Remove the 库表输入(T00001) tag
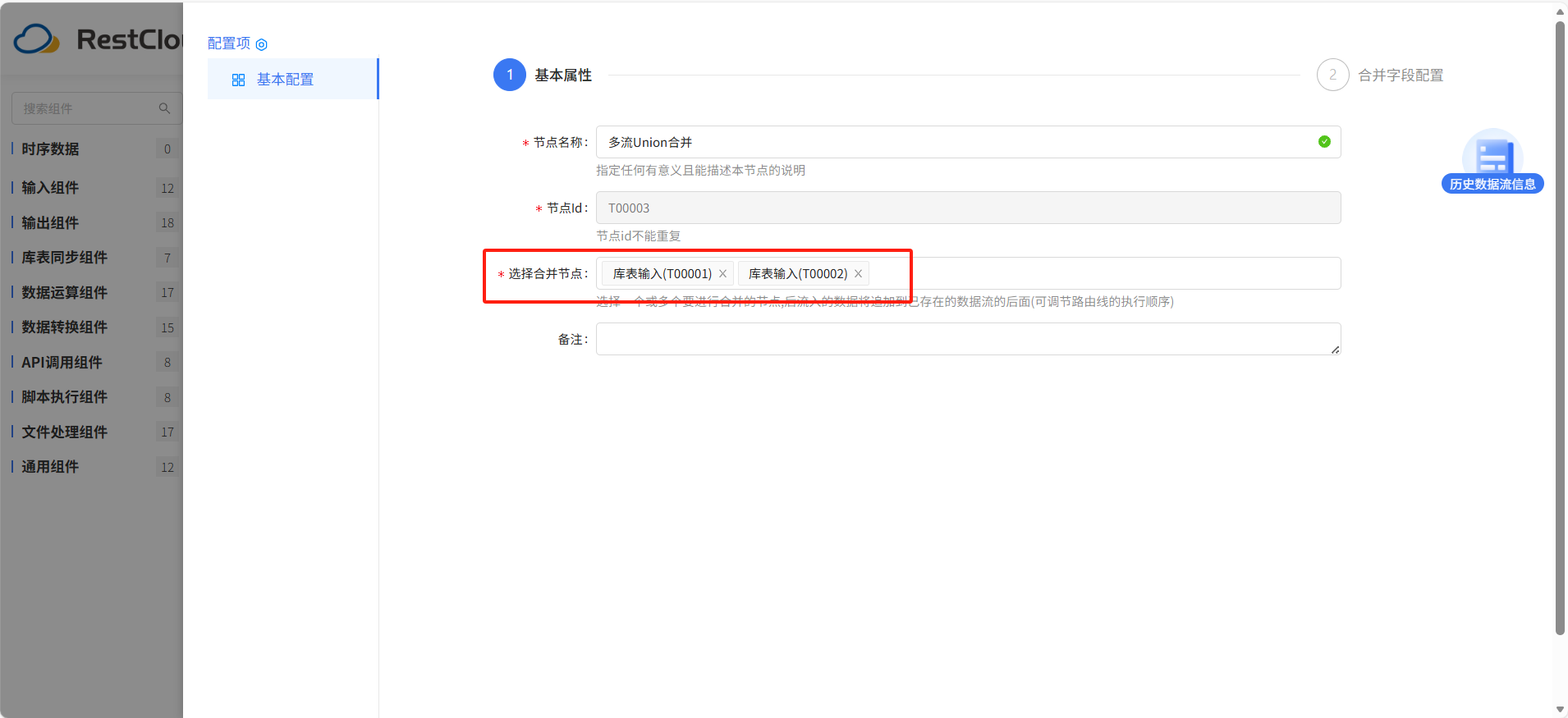This screenshot has width=1568, height=718. [722, 274]
